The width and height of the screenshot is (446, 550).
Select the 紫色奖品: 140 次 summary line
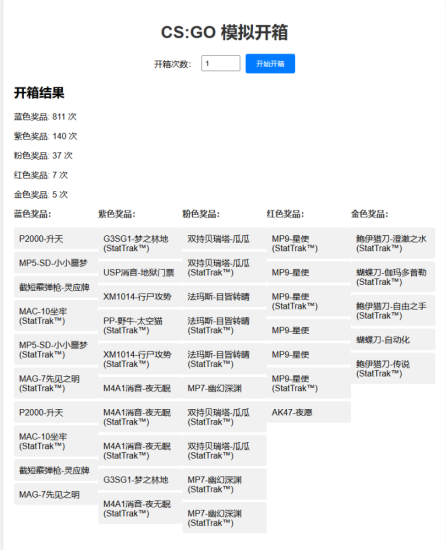point(46,136)
